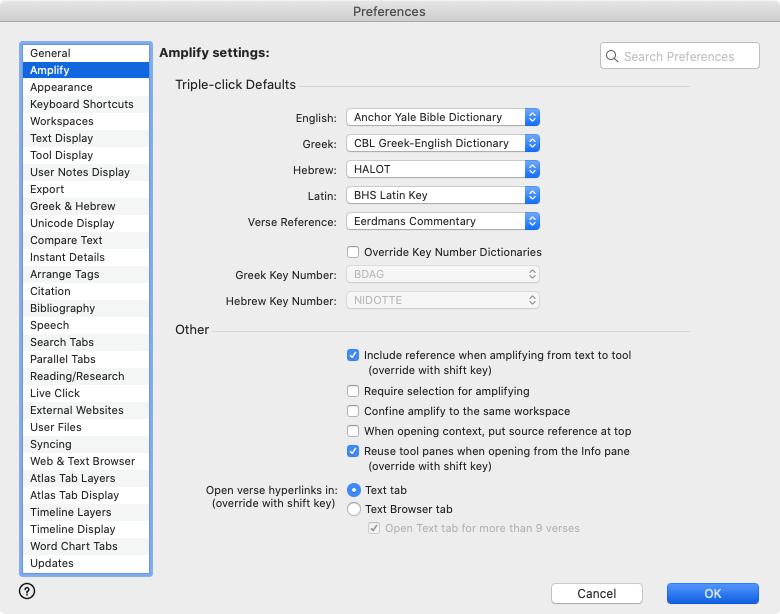This screenshot has width=780, height=614.
Task: Go to Keyboard Shortcuts preferences
Action: tap(81, 104)
